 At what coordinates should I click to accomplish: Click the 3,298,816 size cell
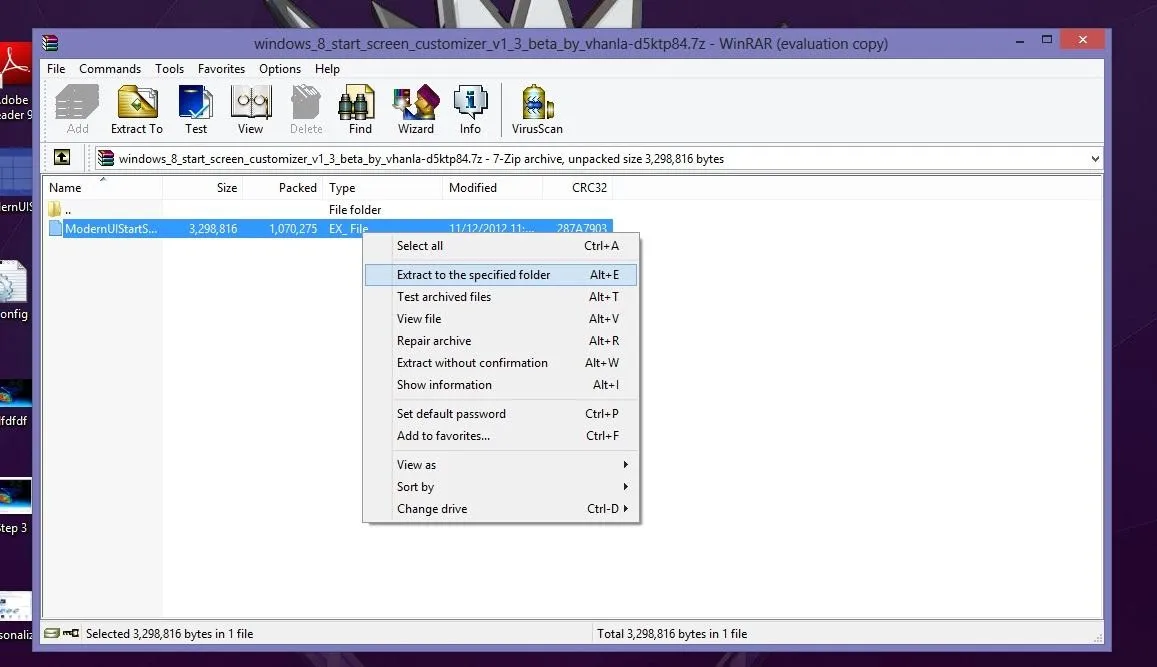click(213, 229)
